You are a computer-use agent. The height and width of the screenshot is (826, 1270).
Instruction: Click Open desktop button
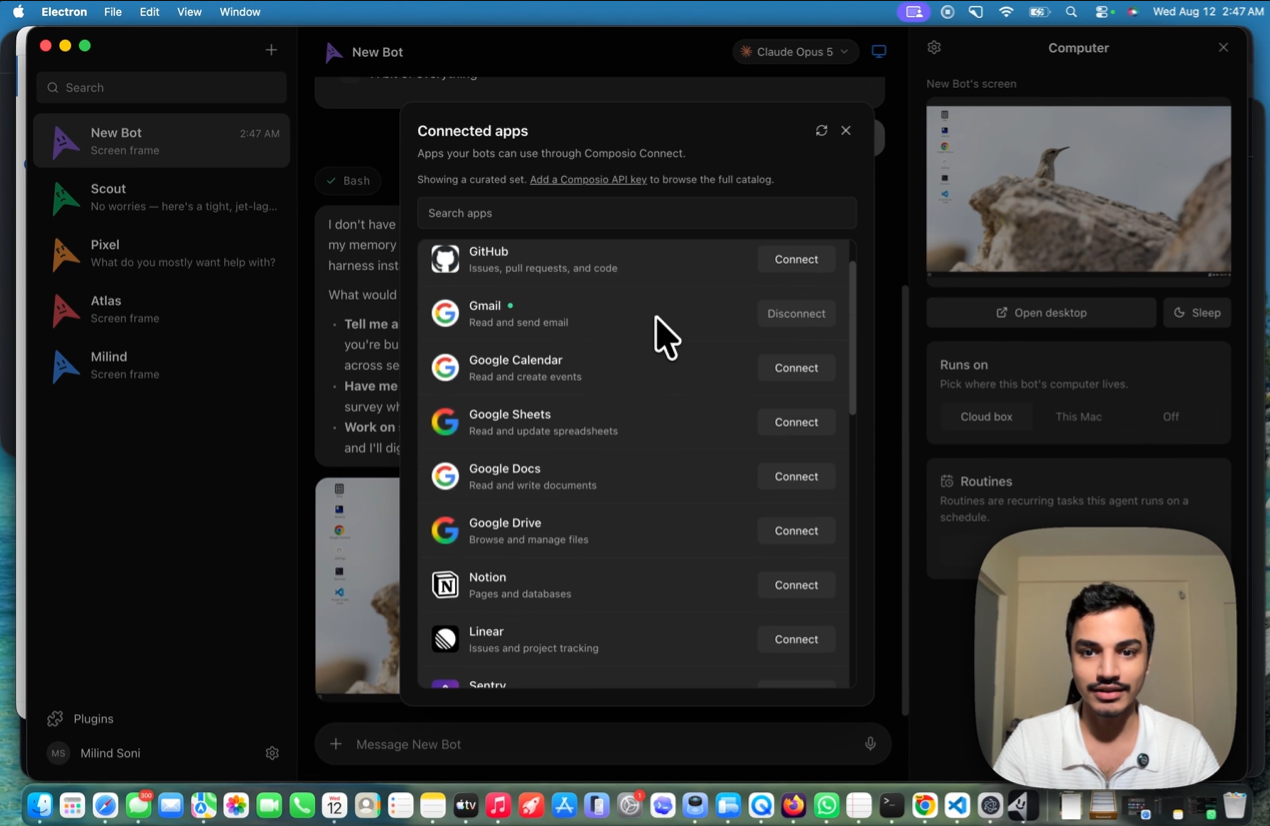click(1041, 313)
